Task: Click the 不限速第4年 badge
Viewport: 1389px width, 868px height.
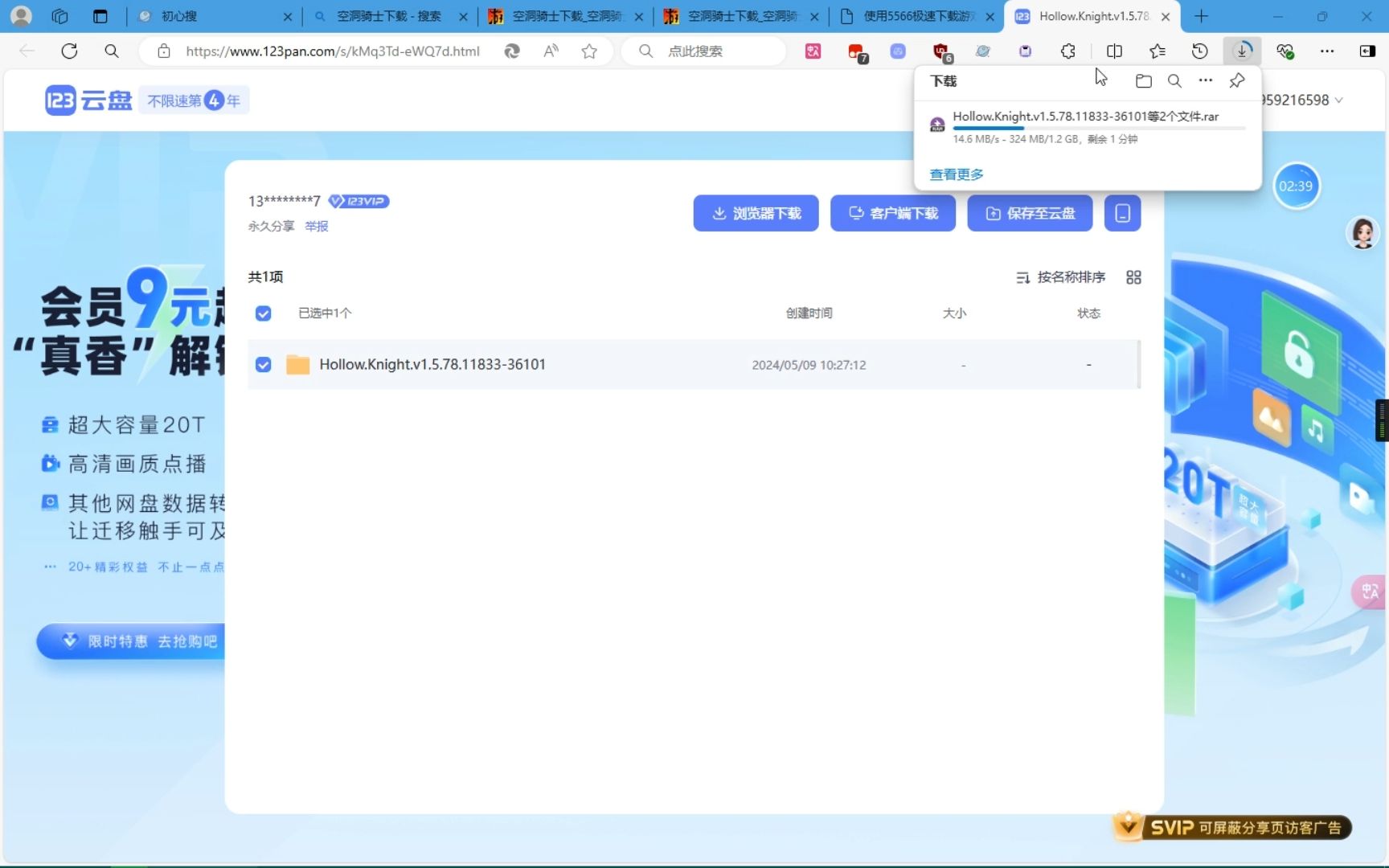Action: pos(194,100)
